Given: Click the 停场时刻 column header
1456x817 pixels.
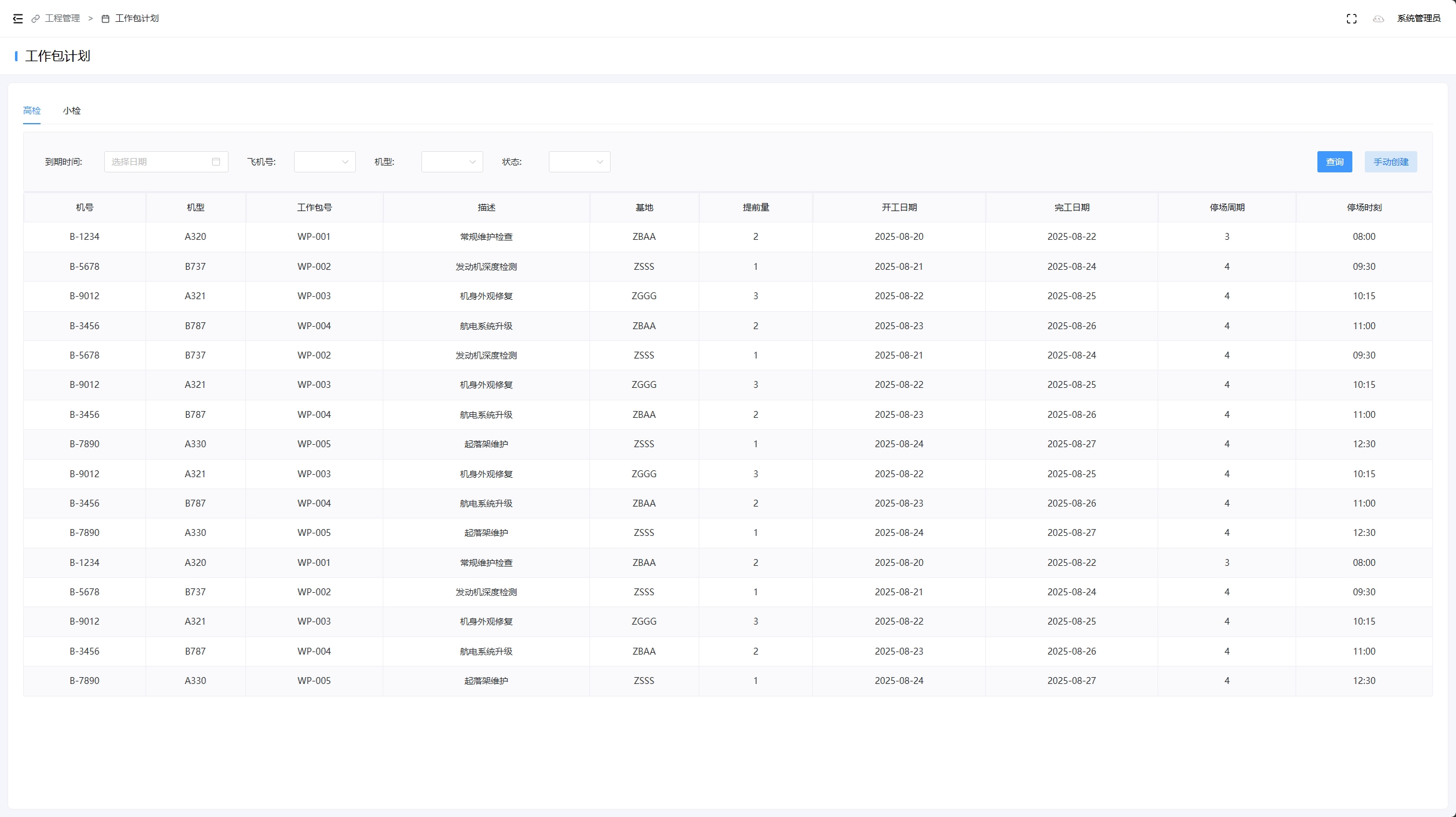Looking at the screenshot, I should [1364, 207].
